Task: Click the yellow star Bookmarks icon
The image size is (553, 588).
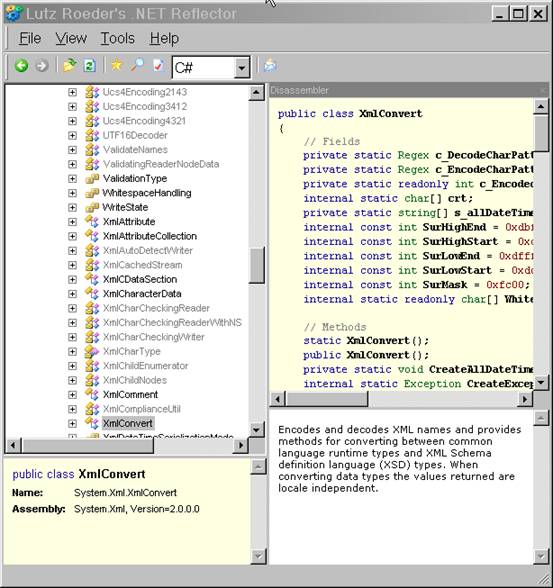Action: tap(117, 65)
